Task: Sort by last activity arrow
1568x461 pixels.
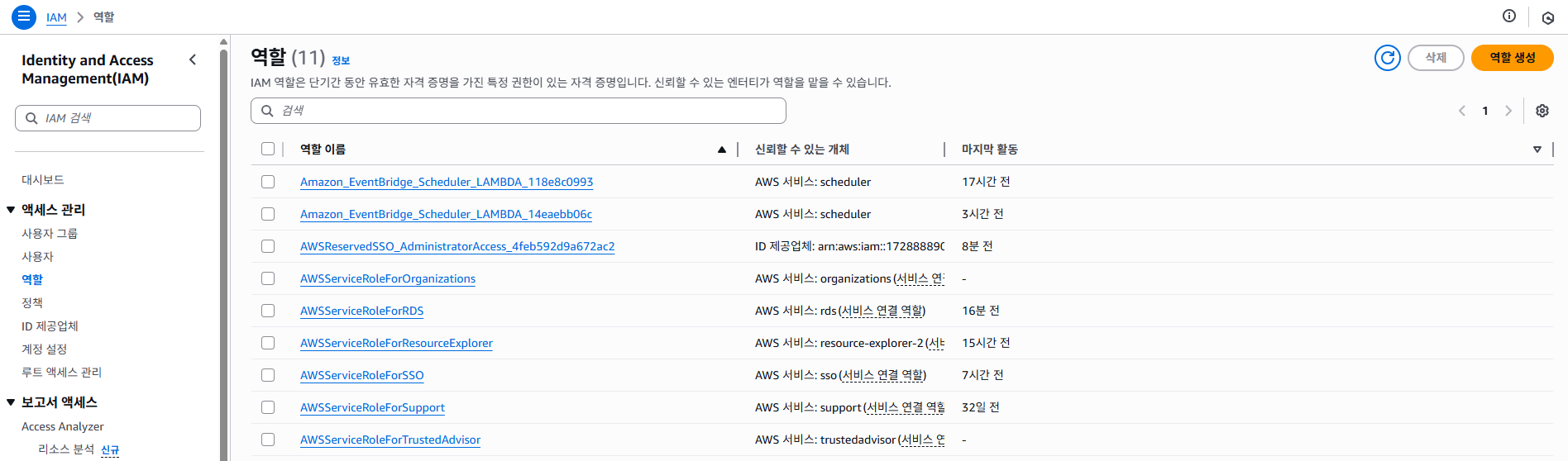Action: tap(1537, 150)
